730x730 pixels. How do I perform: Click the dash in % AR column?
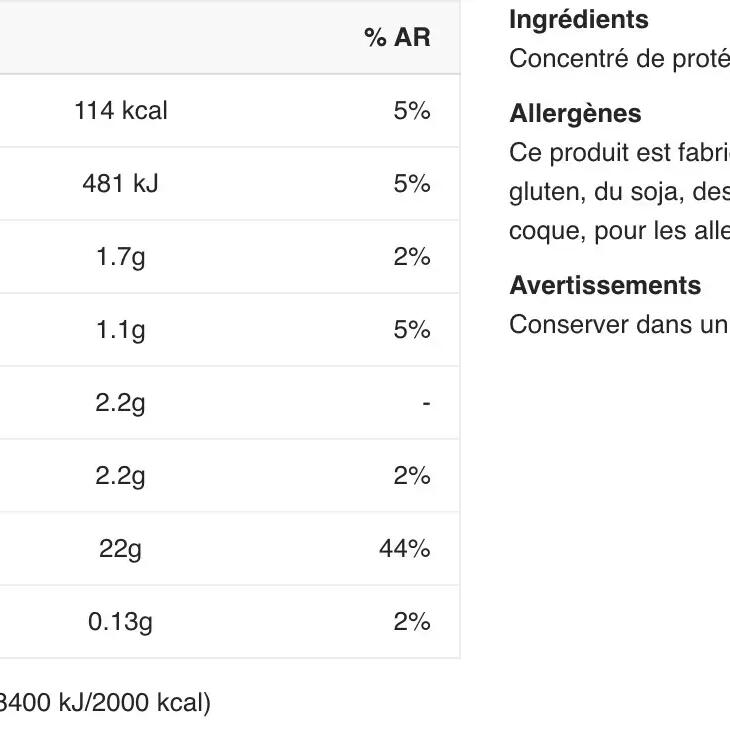pyautogui.click(x=426, y=403)
